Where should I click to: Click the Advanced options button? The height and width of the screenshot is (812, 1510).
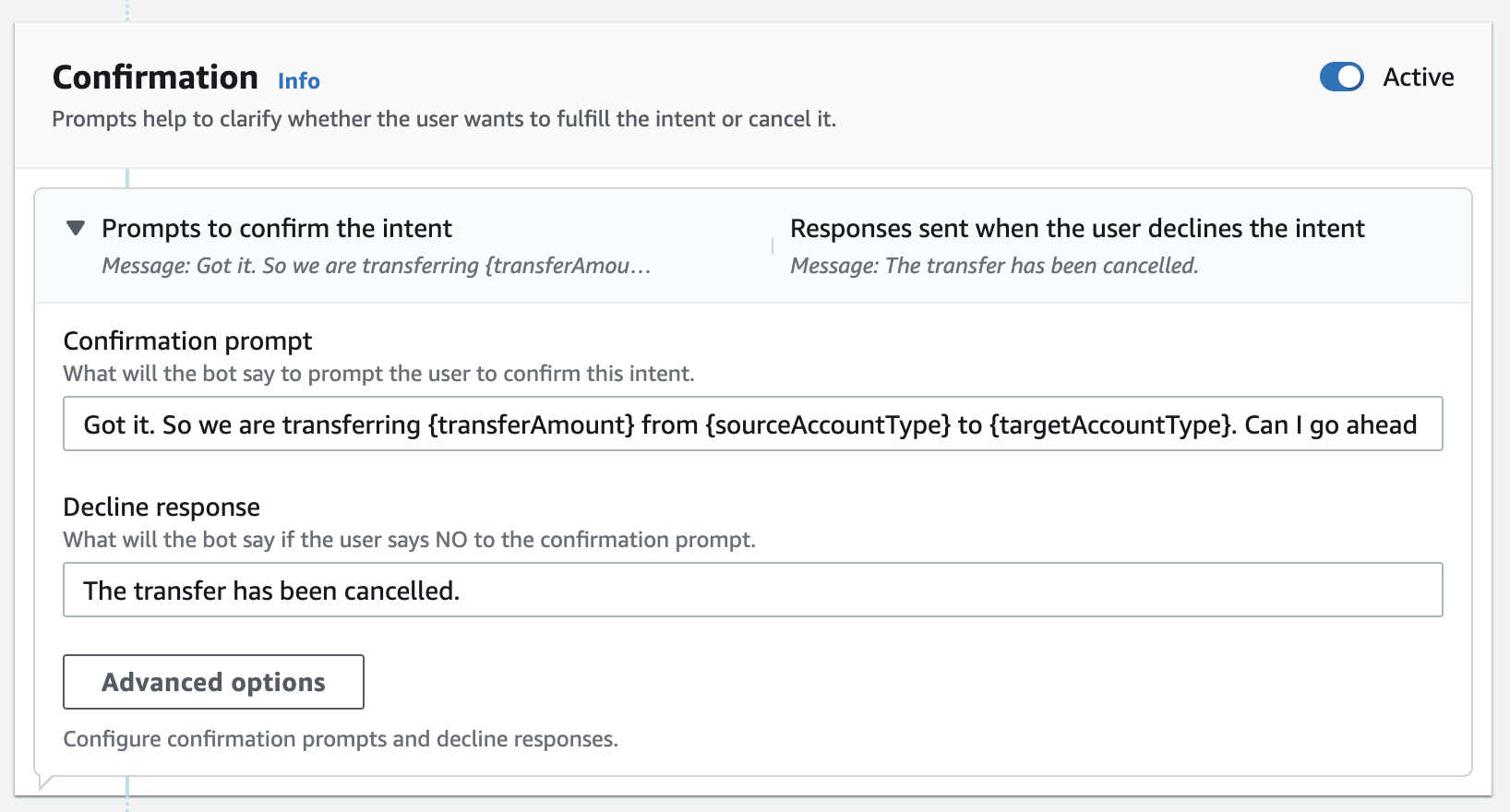click(213, 682)
